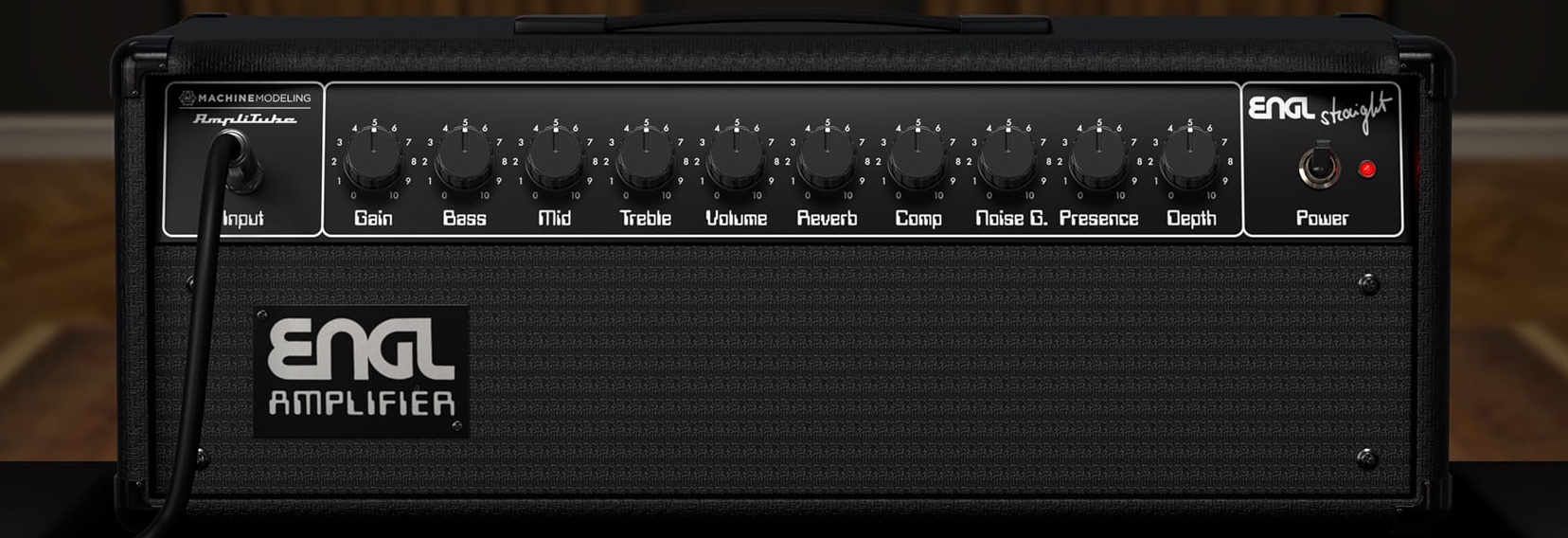
Task: Click the amp's top carry handle
Action: coord(782,25)
